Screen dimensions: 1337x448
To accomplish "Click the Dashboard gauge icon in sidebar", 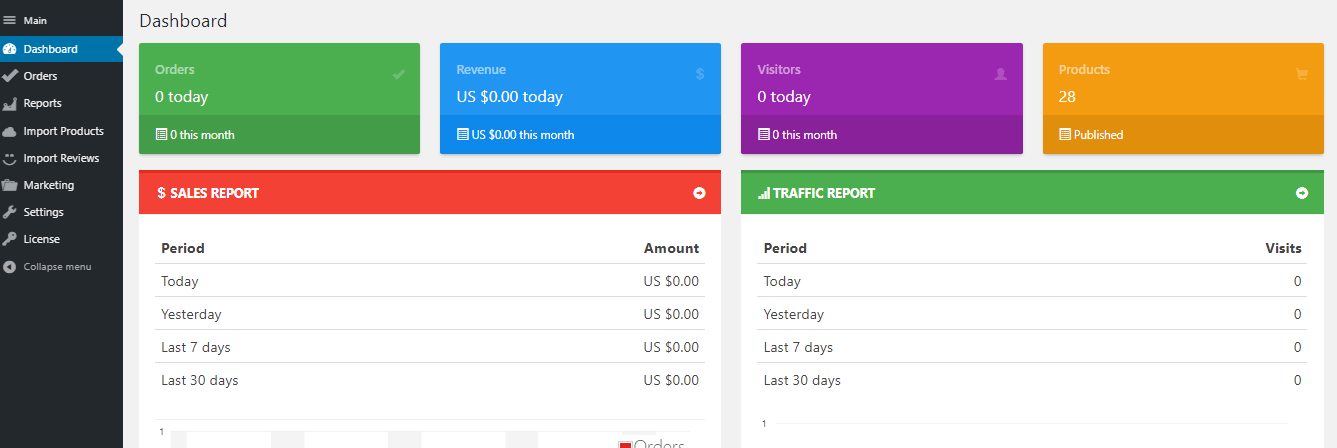I will pyautogui.click(x=10, y=49).
